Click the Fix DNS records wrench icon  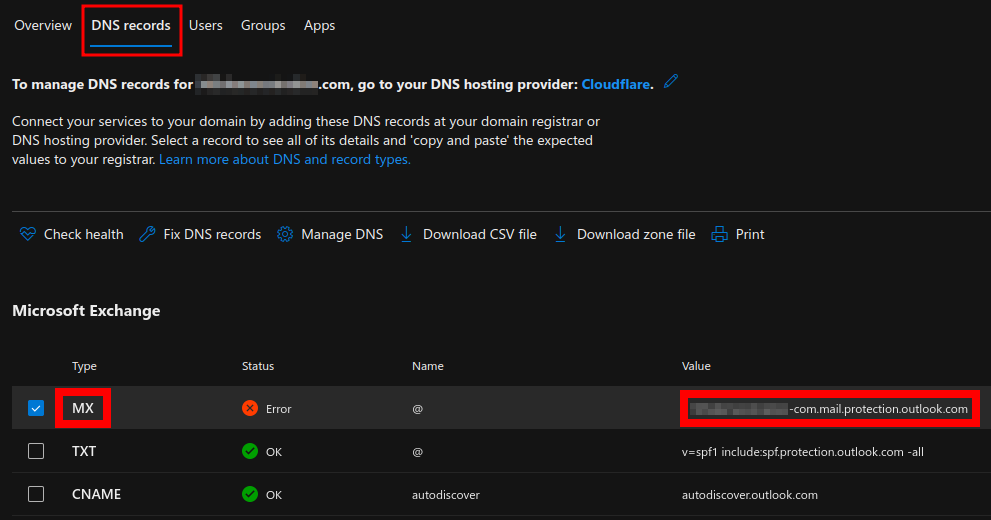click(147, 234)
